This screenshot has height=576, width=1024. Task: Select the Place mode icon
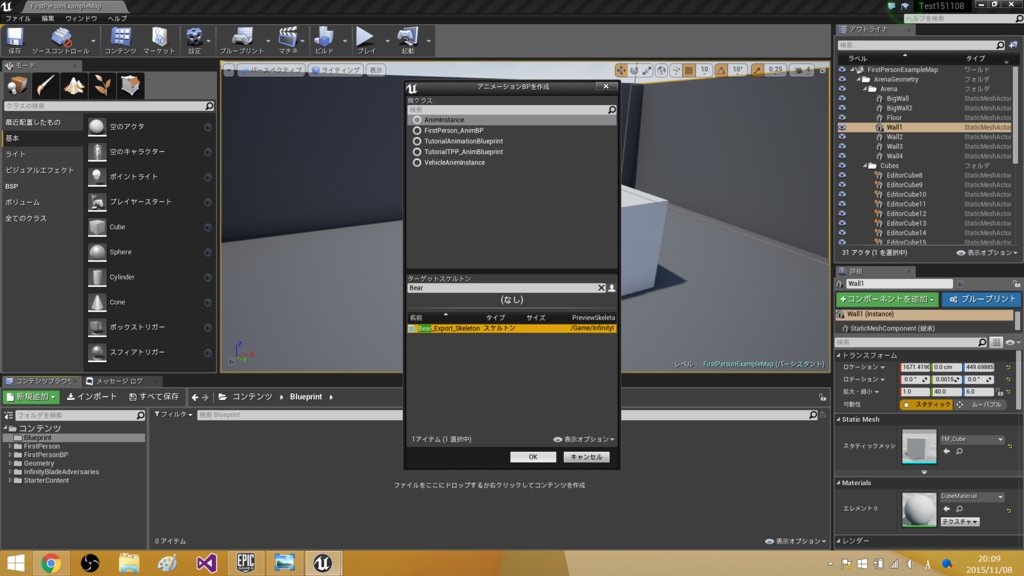tap(17, 86)
